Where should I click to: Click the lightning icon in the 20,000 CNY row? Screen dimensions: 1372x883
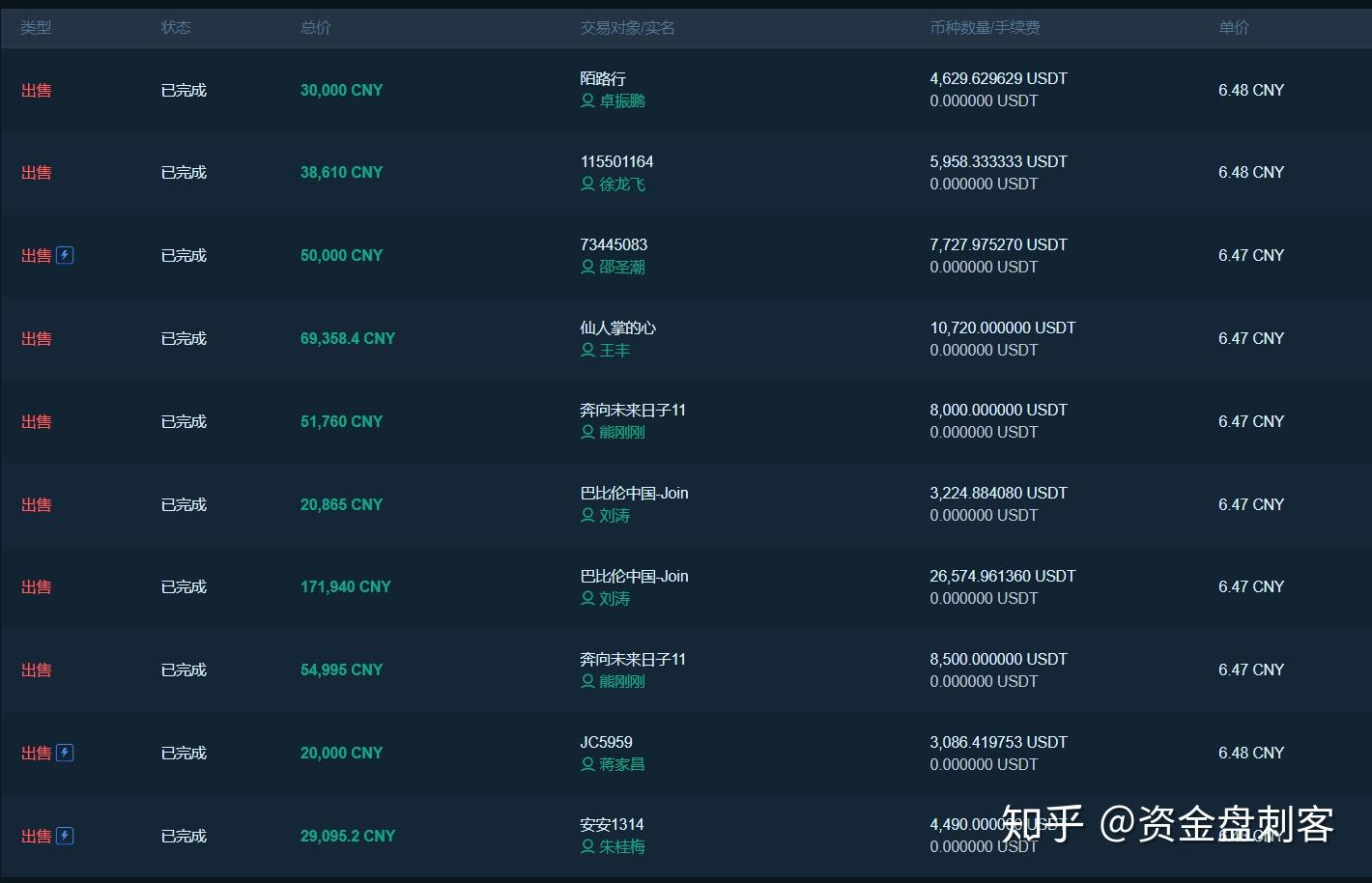pos(65,753)
